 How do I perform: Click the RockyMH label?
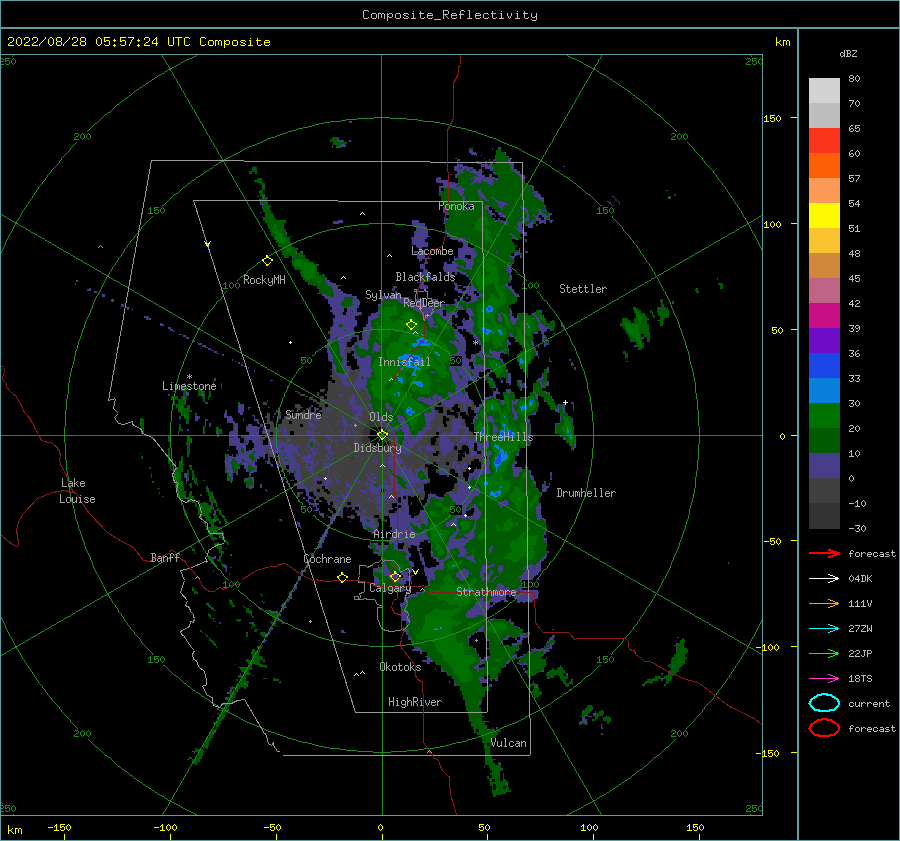tap(264, 280)
